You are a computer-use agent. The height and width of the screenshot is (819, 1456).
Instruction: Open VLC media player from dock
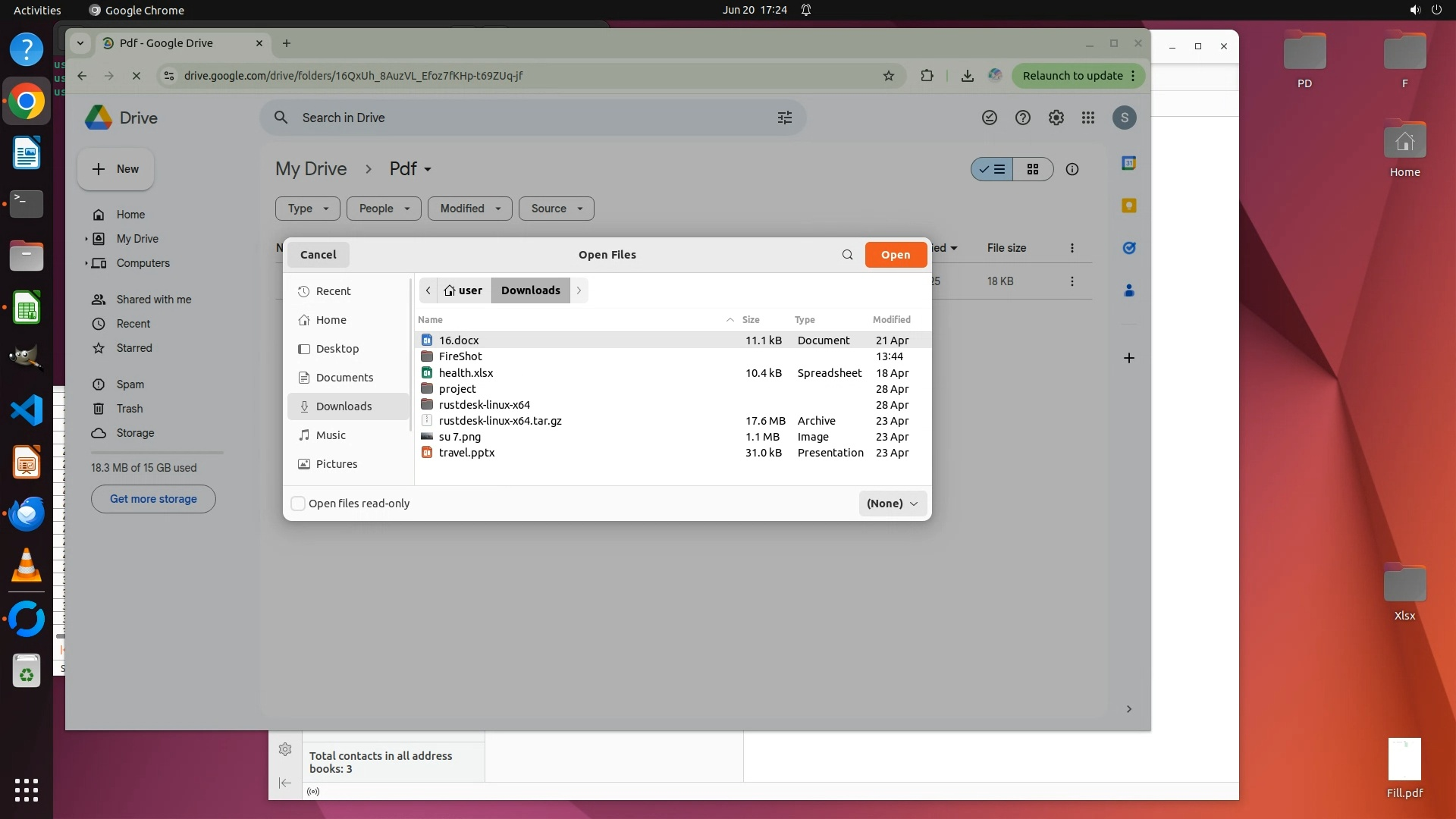click(x=27, y=566)
